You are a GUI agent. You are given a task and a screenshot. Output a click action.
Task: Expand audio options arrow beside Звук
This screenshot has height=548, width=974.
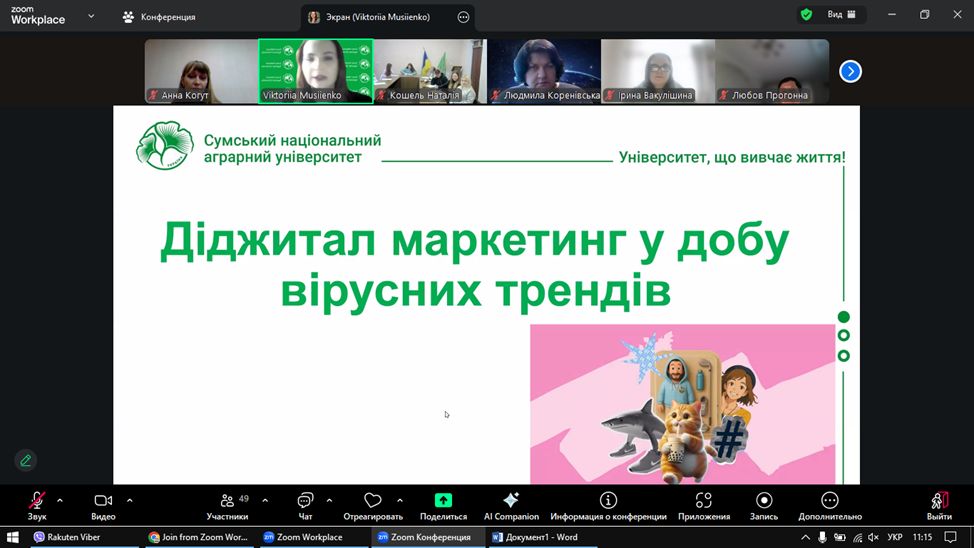point(60,500)
